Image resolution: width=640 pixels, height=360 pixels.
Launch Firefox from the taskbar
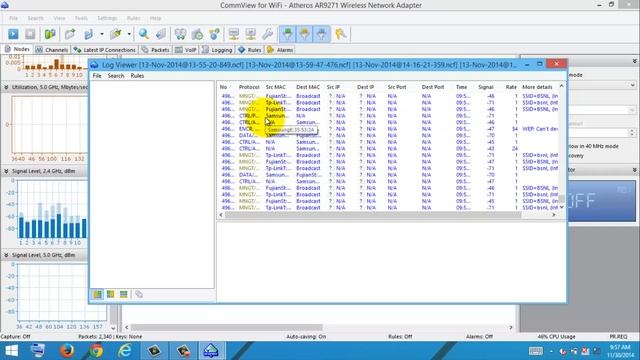click(67, 351)
